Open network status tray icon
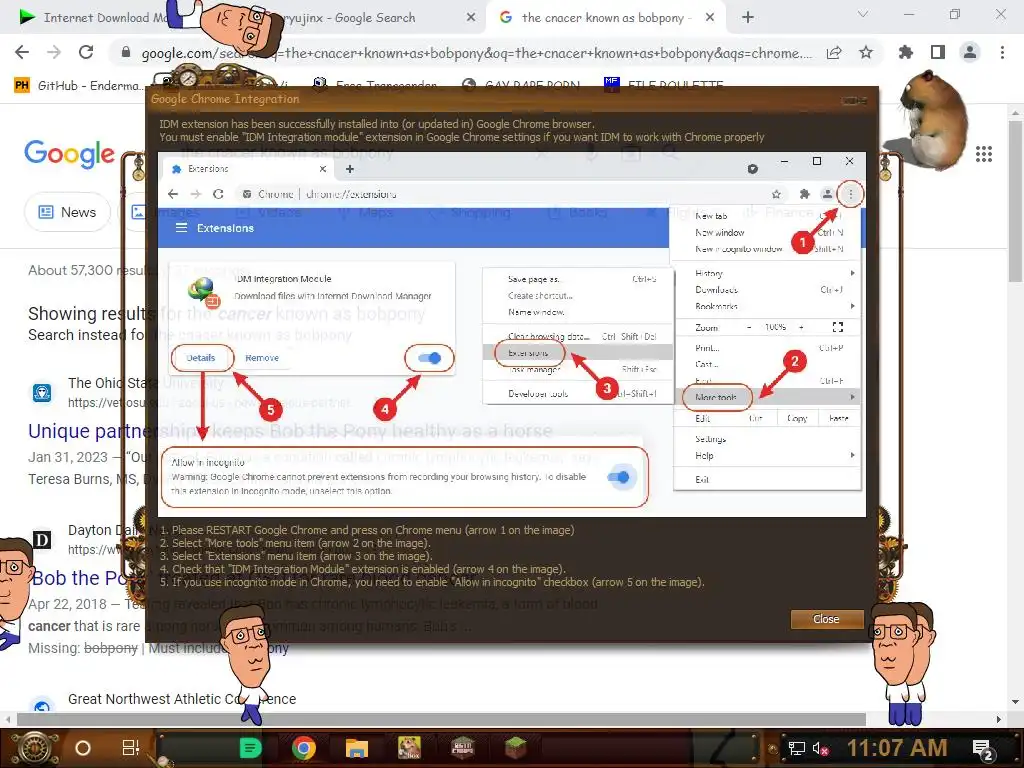Image resolution: width=1024 pixels, height=768 pixels. click(x=797, y=748)
